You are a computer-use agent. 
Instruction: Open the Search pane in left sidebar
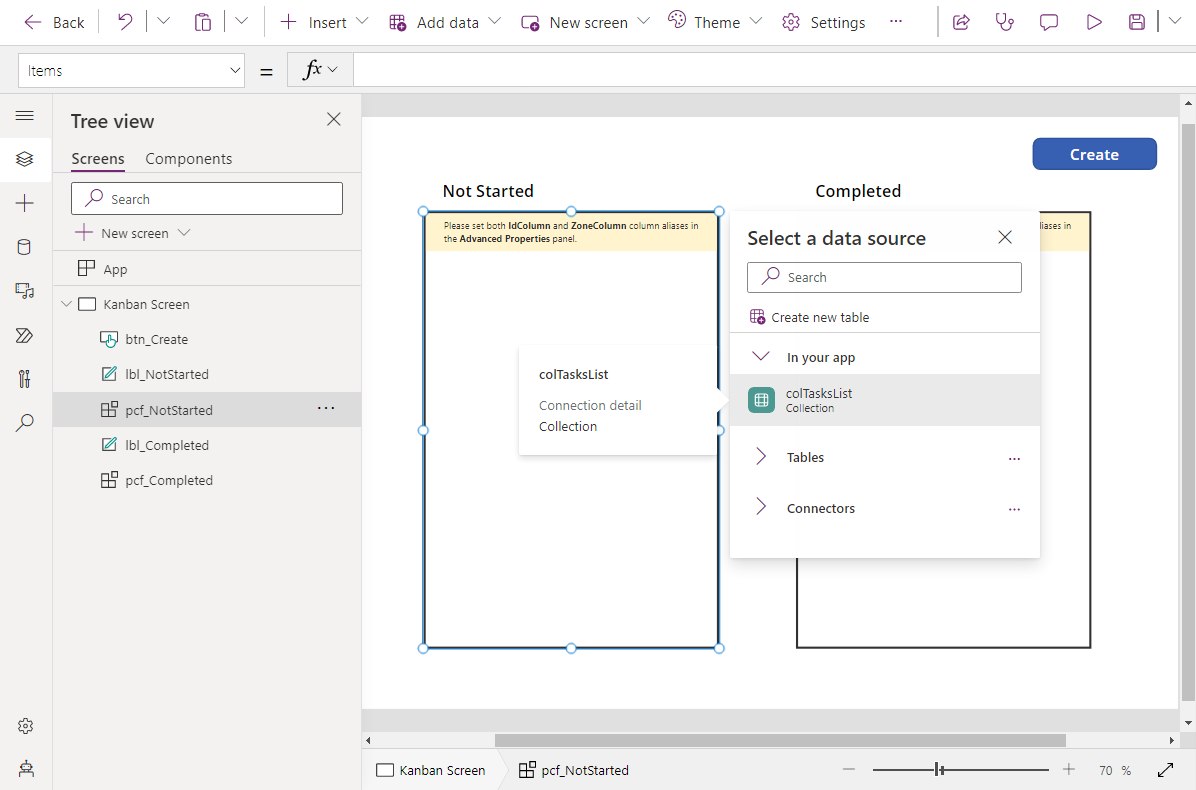click(x=25, y=423)
